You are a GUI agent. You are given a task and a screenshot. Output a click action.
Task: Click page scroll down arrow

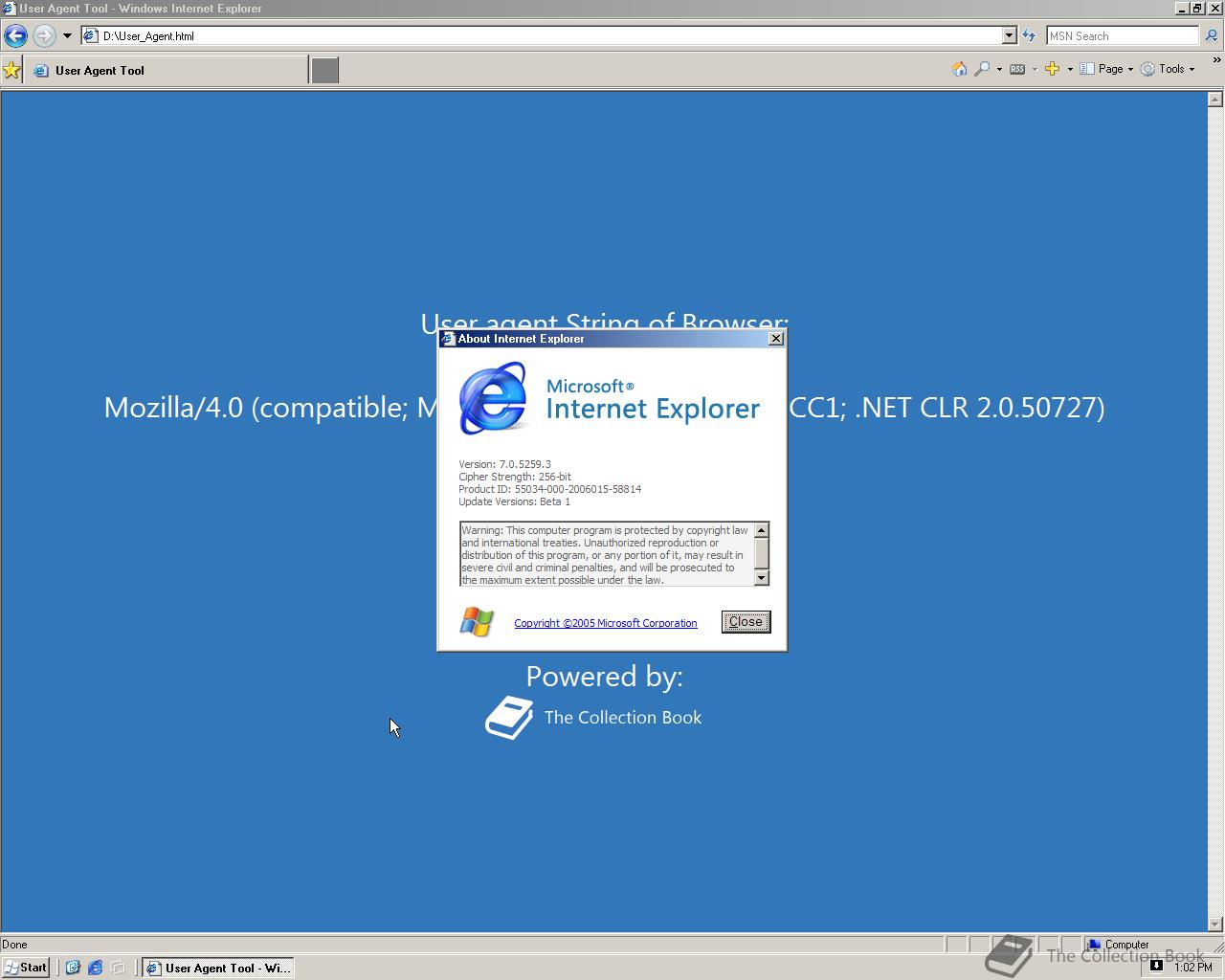[1215, 924]
